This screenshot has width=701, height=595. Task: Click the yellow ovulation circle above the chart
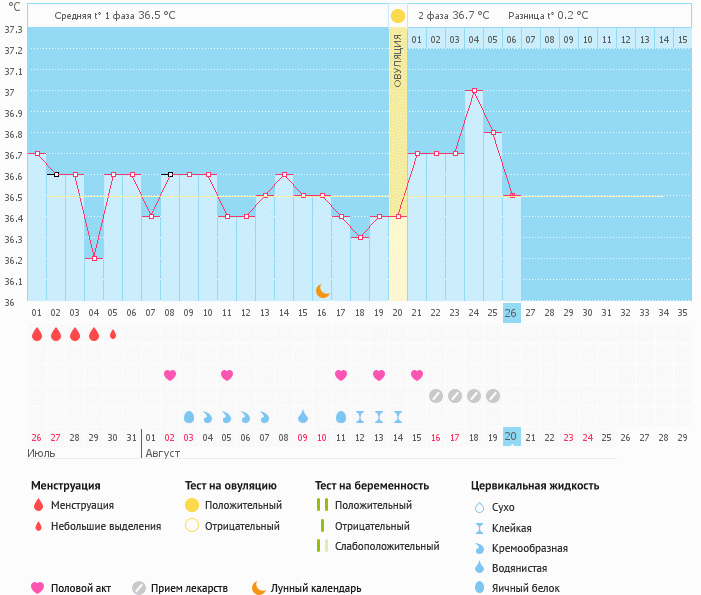[398, 16]
